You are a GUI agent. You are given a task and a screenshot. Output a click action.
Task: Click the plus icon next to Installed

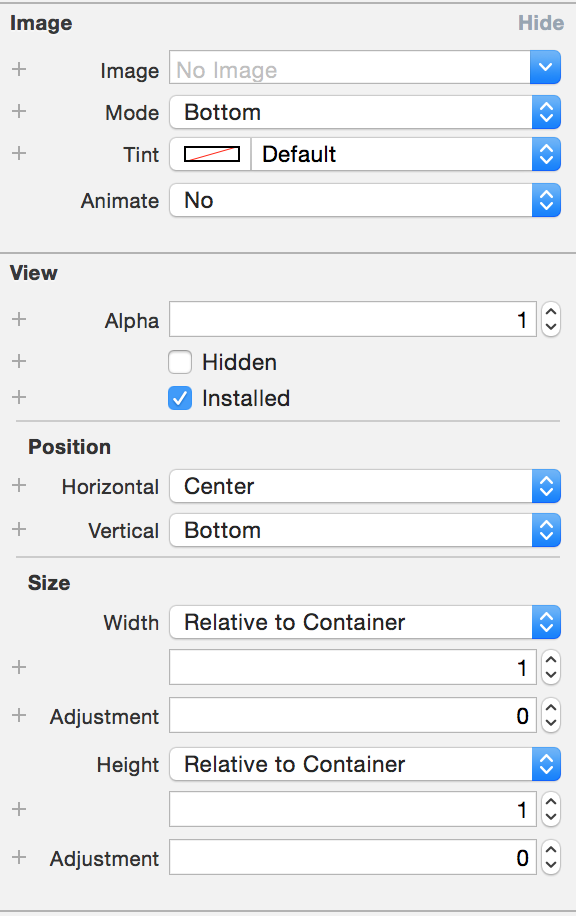19,397
